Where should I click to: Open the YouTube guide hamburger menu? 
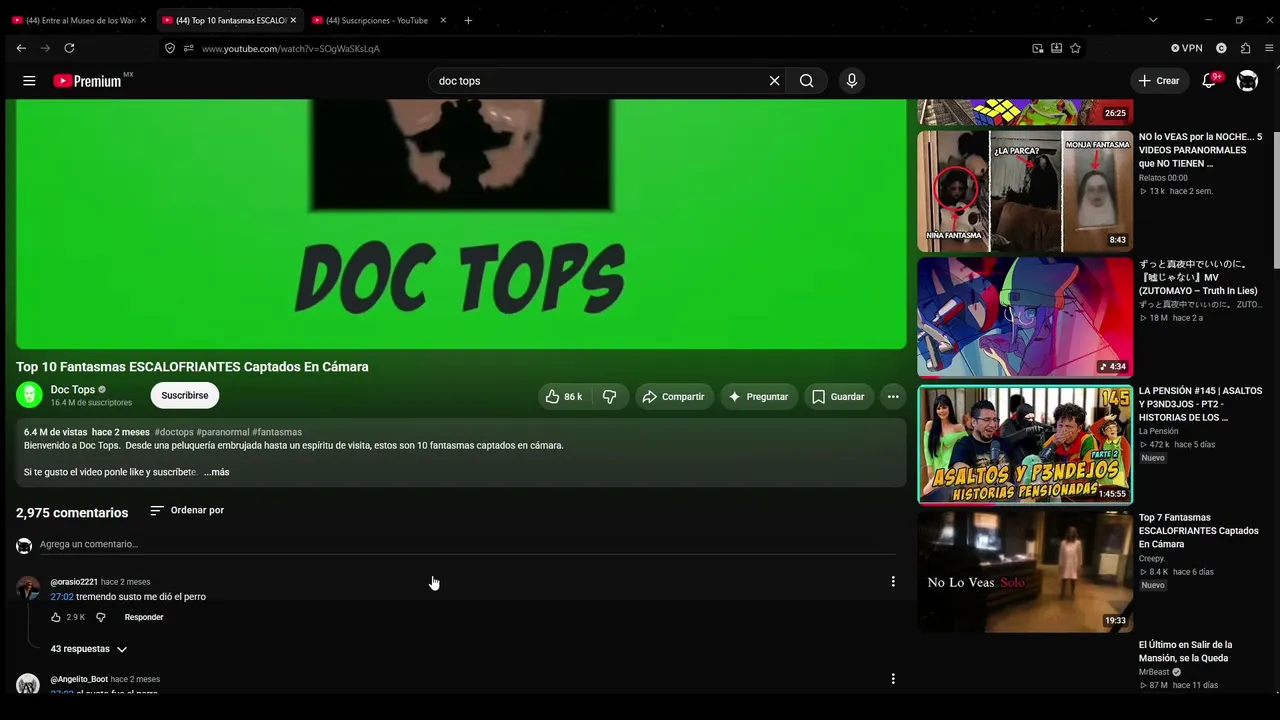point(29,81)
